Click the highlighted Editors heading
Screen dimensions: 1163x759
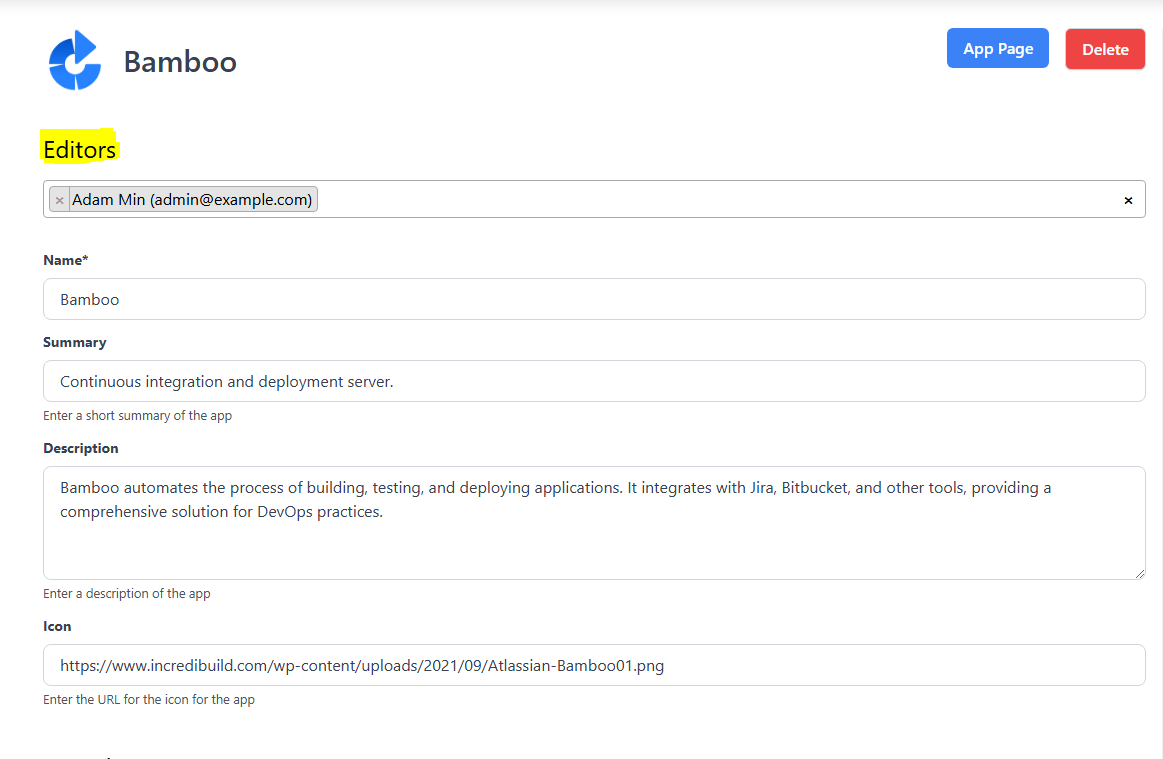[x=80, y=150]
